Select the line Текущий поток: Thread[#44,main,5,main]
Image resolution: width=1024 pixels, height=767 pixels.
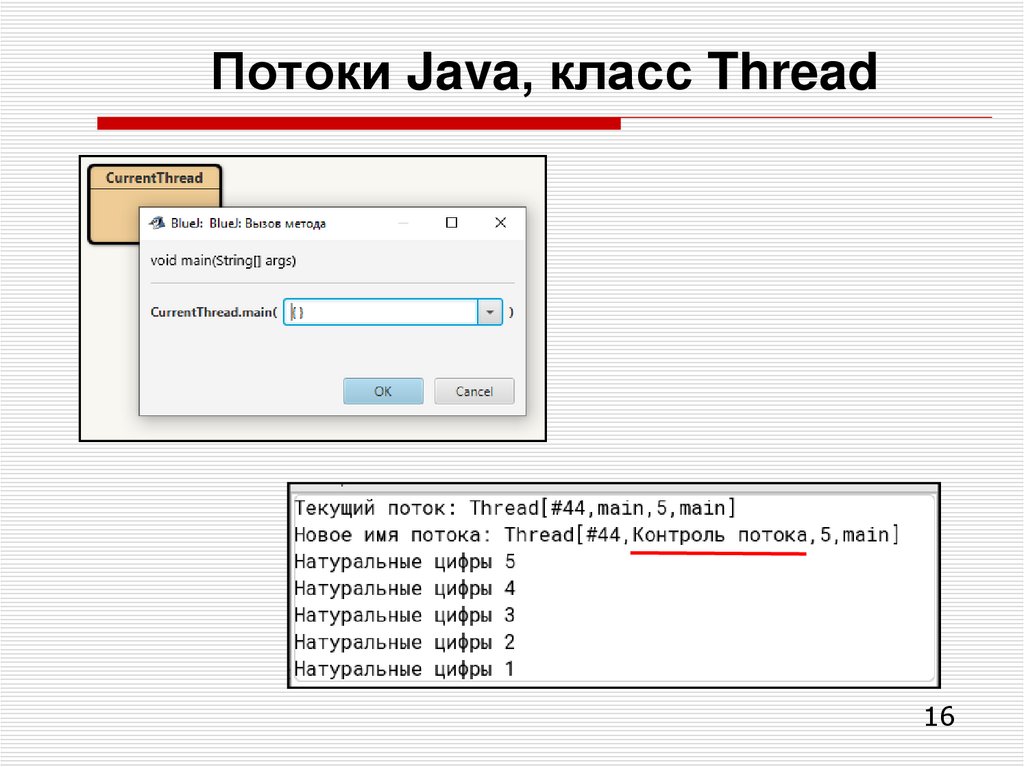516,507
